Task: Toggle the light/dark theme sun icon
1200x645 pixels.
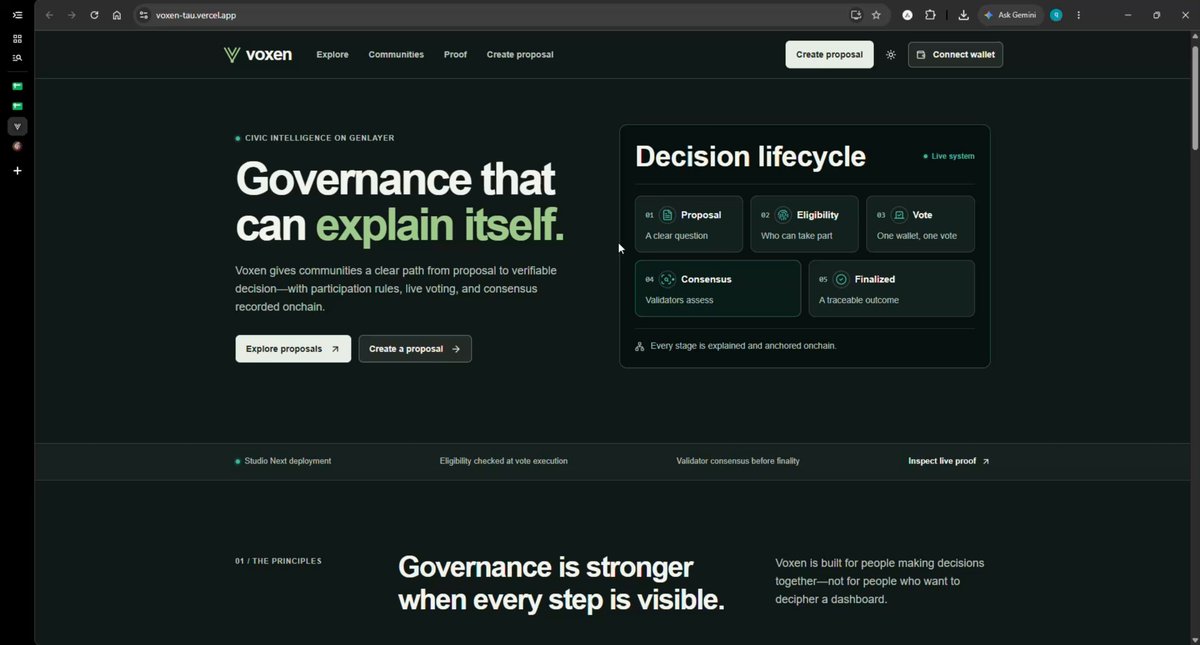Action: [x=891, y=55]
